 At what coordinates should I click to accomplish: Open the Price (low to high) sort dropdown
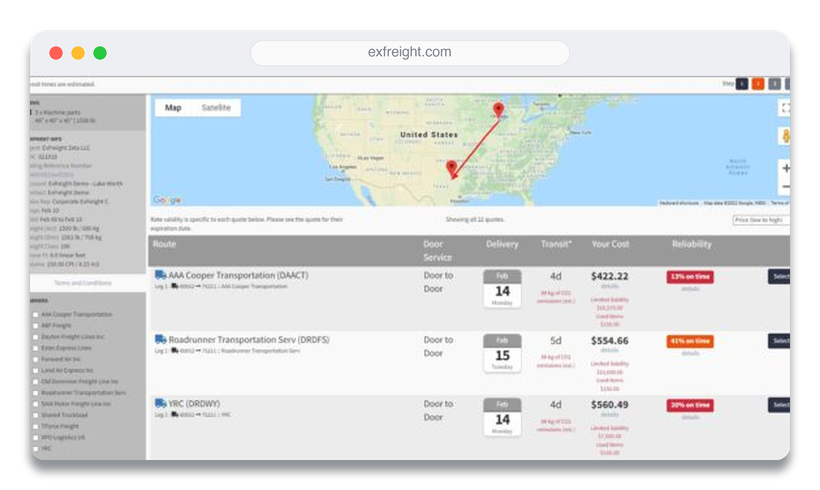point(761,220)
